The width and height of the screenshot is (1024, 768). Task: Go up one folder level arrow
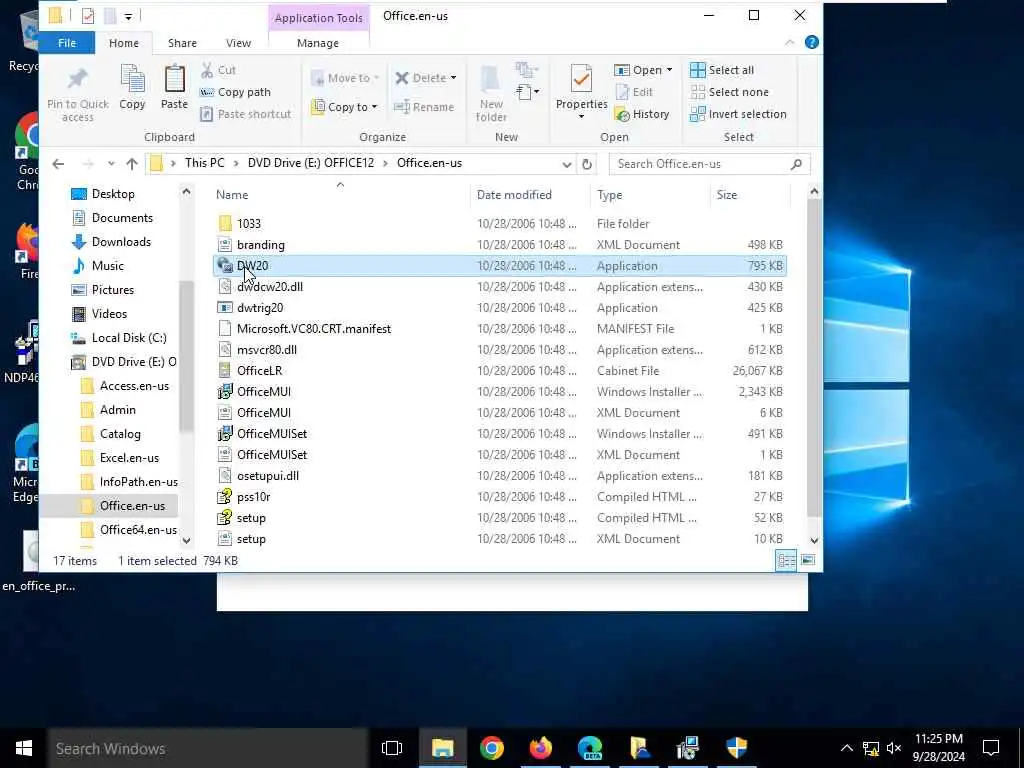(132, 164)
